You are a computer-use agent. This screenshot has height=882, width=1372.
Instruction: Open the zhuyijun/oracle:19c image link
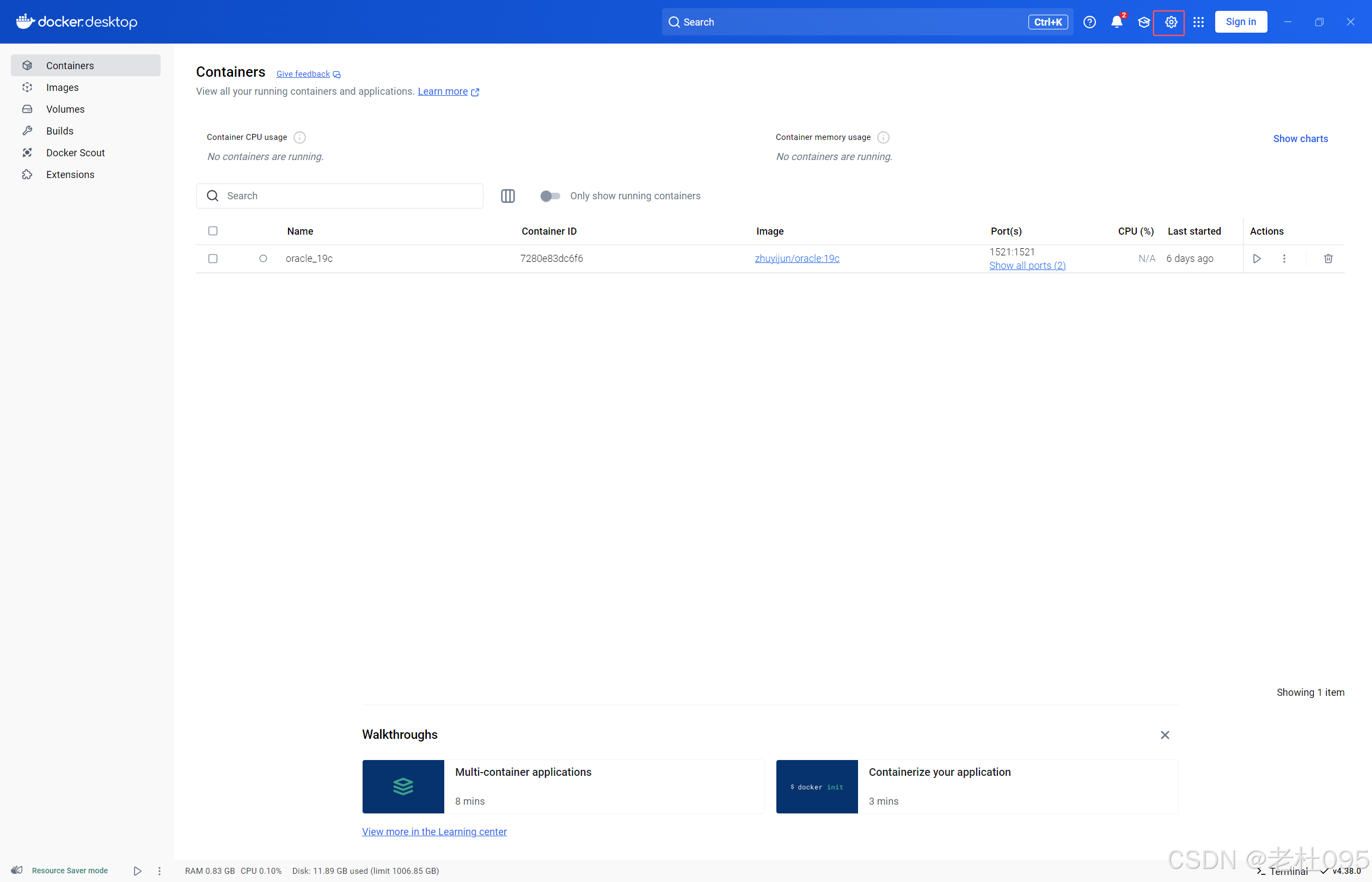click(797, 258)
